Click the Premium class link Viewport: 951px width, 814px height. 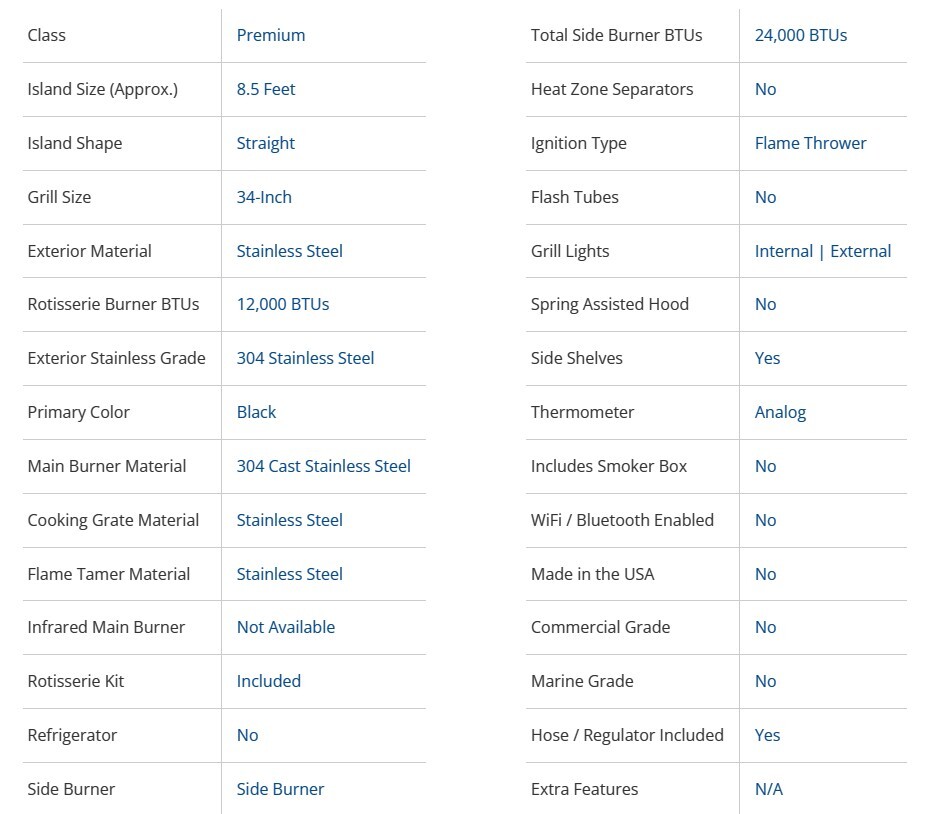tap(270, 35)
